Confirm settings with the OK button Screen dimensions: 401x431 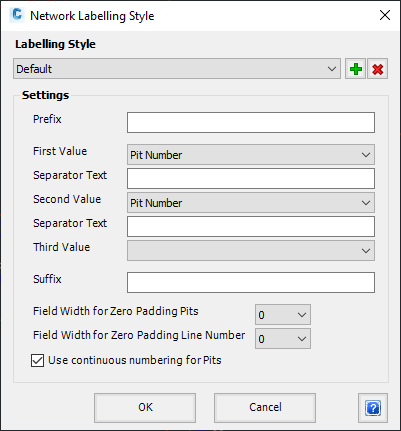click(145, 408)
